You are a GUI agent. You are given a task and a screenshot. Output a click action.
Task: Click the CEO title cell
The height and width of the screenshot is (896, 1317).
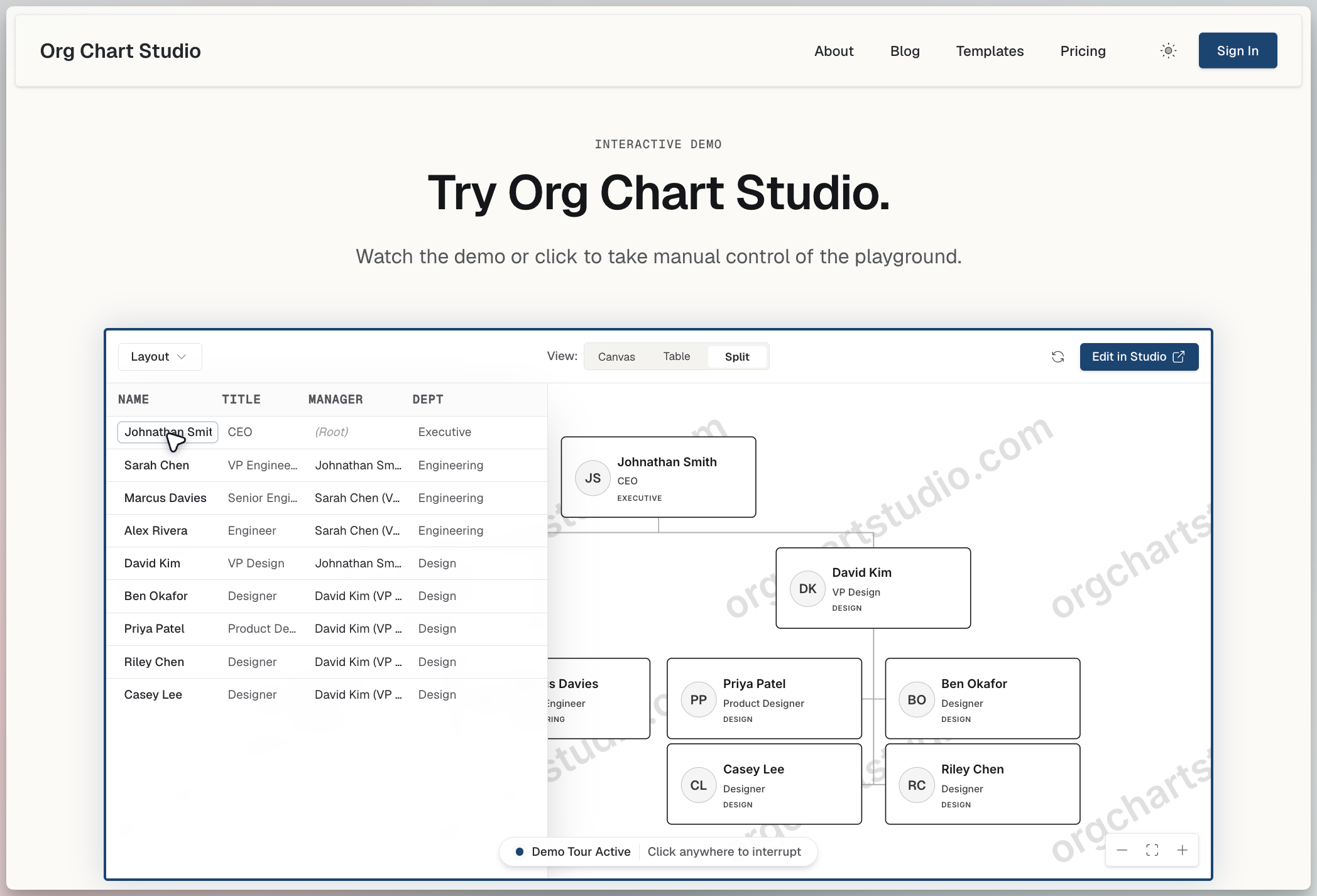pyautogui.click(x=240, y=432)
